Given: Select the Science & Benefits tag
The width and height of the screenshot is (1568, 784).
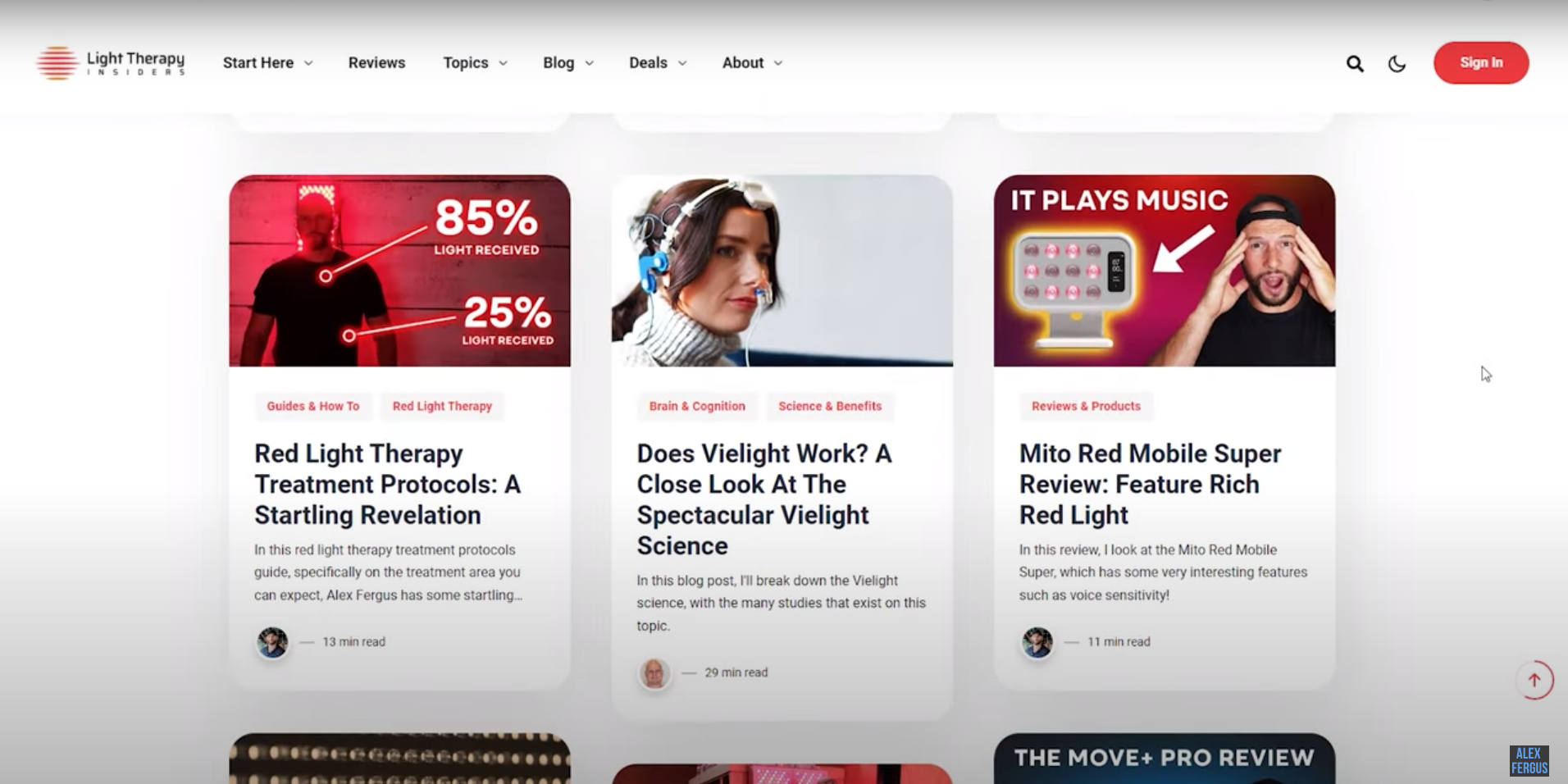Looking at the screenshot, I should tap(830, 406).
